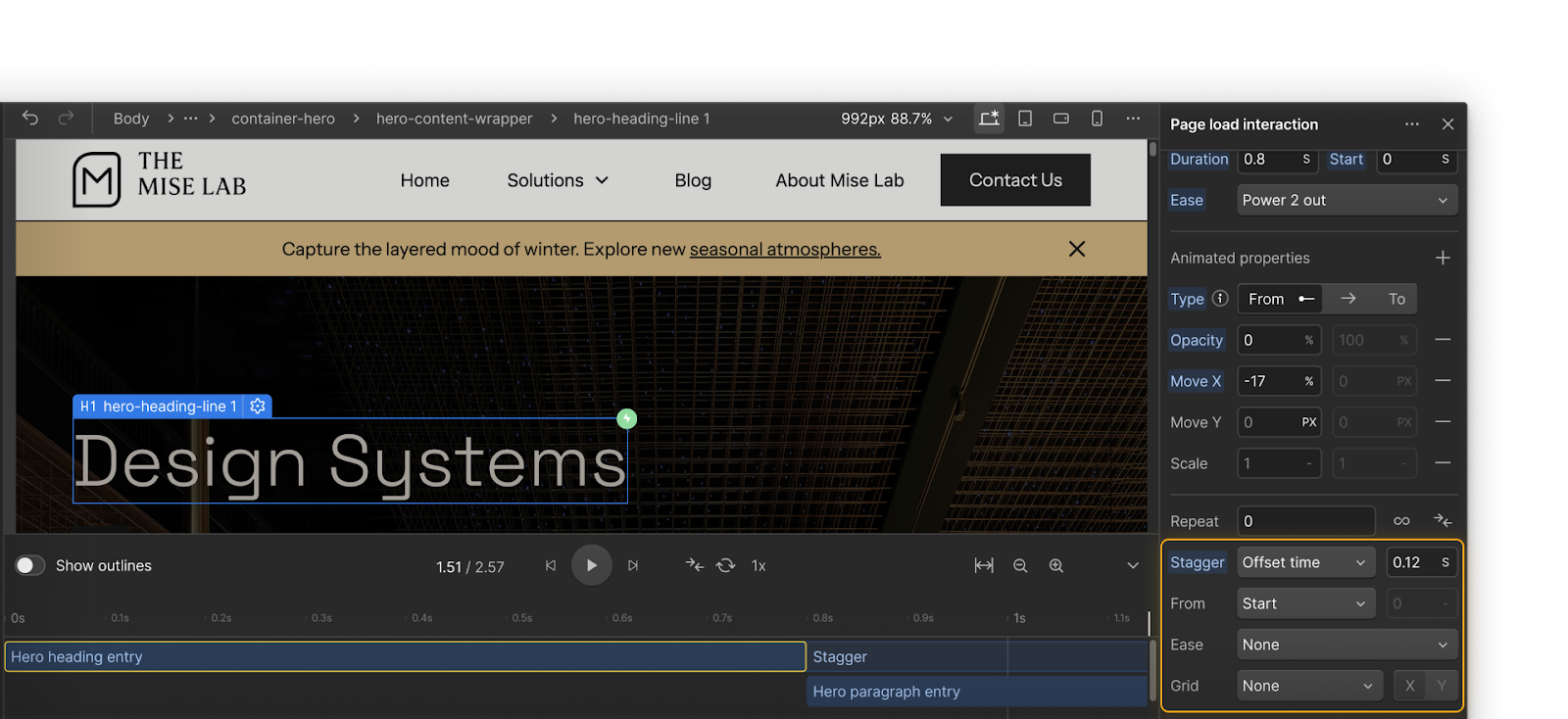Open About Mise Lab nav link
1568x719 pixels.
point(840,180)
